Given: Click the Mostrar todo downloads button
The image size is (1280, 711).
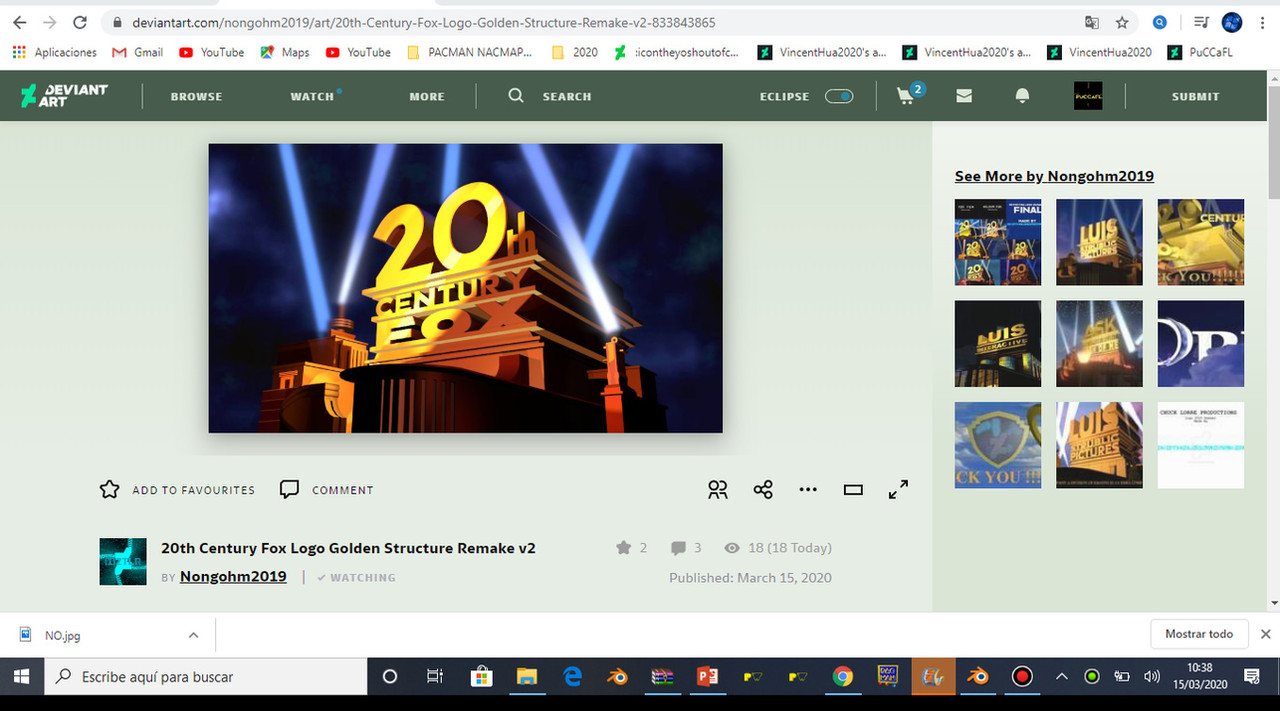Looking at the screenshot, I should coord(1199,634).
